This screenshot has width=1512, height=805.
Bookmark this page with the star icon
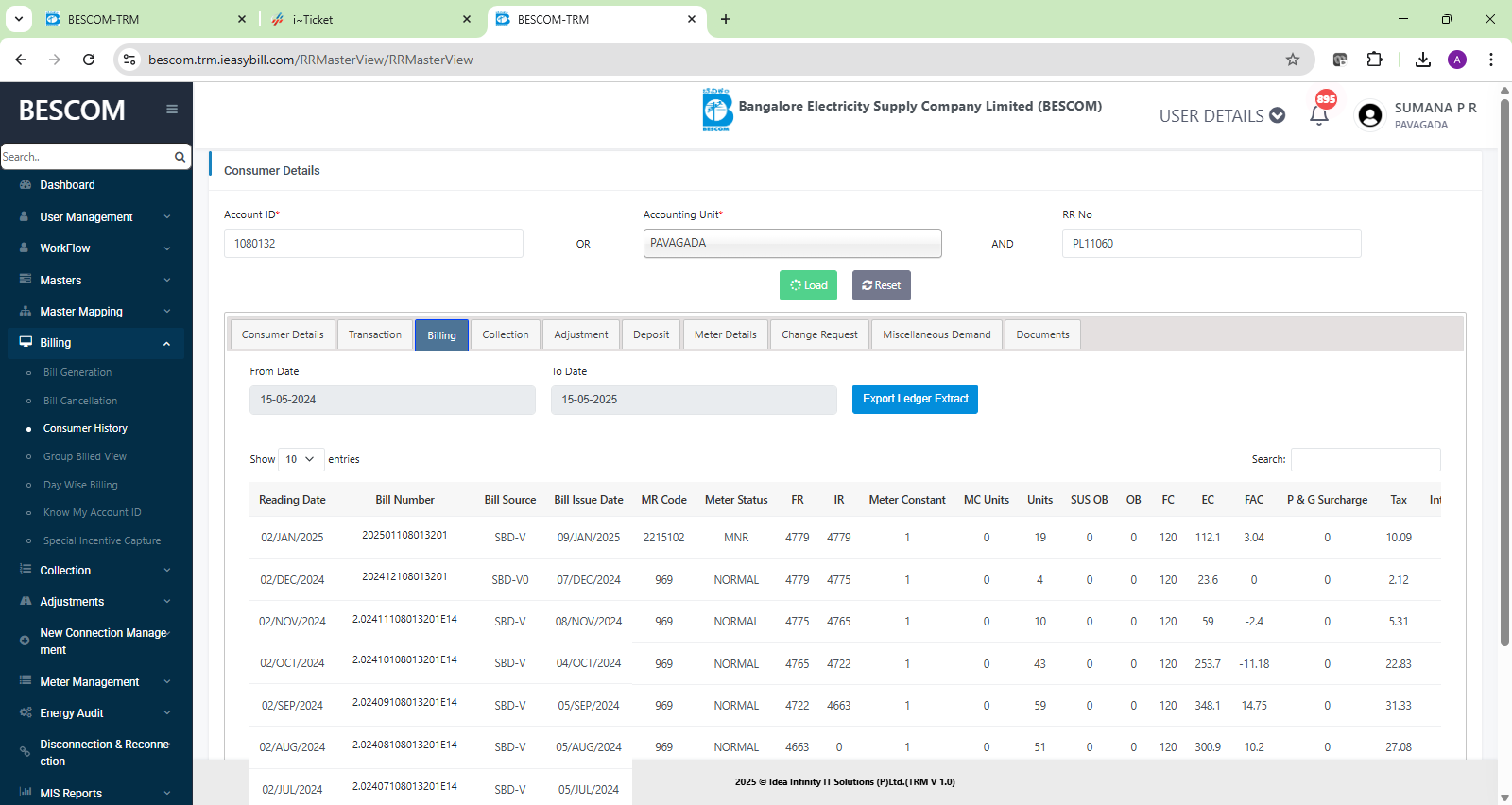point(1293,60)
